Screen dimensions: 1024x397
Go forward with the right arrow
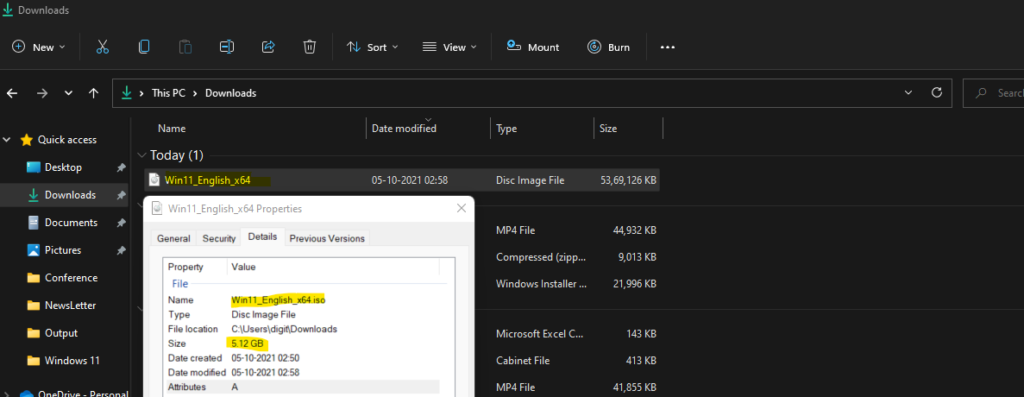click(x=42, y=93)
